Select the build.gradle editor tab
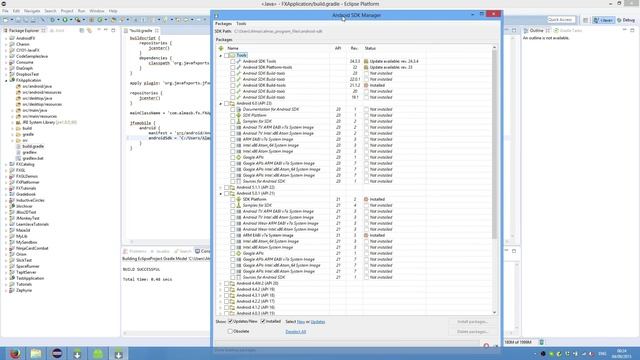 (x=141, y=31)
